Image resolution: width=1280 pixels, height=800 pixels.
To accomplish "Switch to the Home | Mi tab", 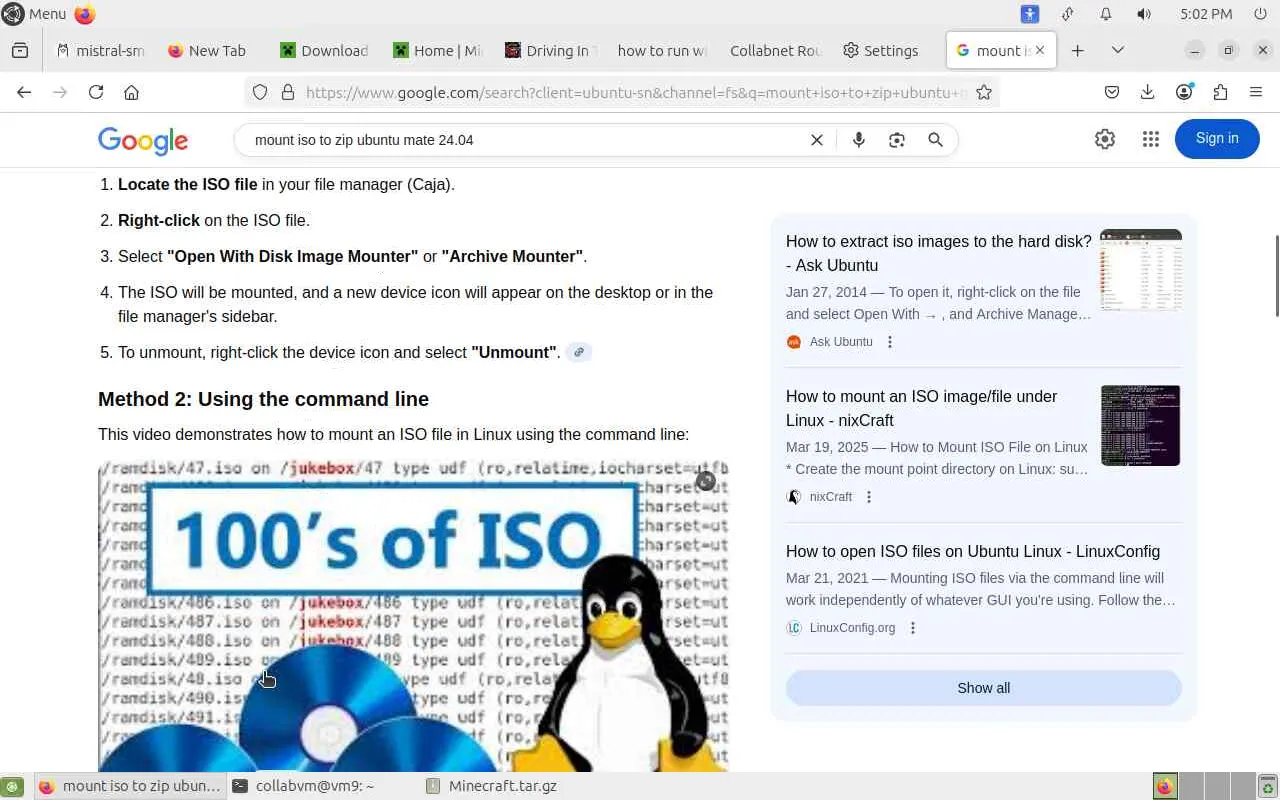I will pyautogui.click(x=438, y=50).
